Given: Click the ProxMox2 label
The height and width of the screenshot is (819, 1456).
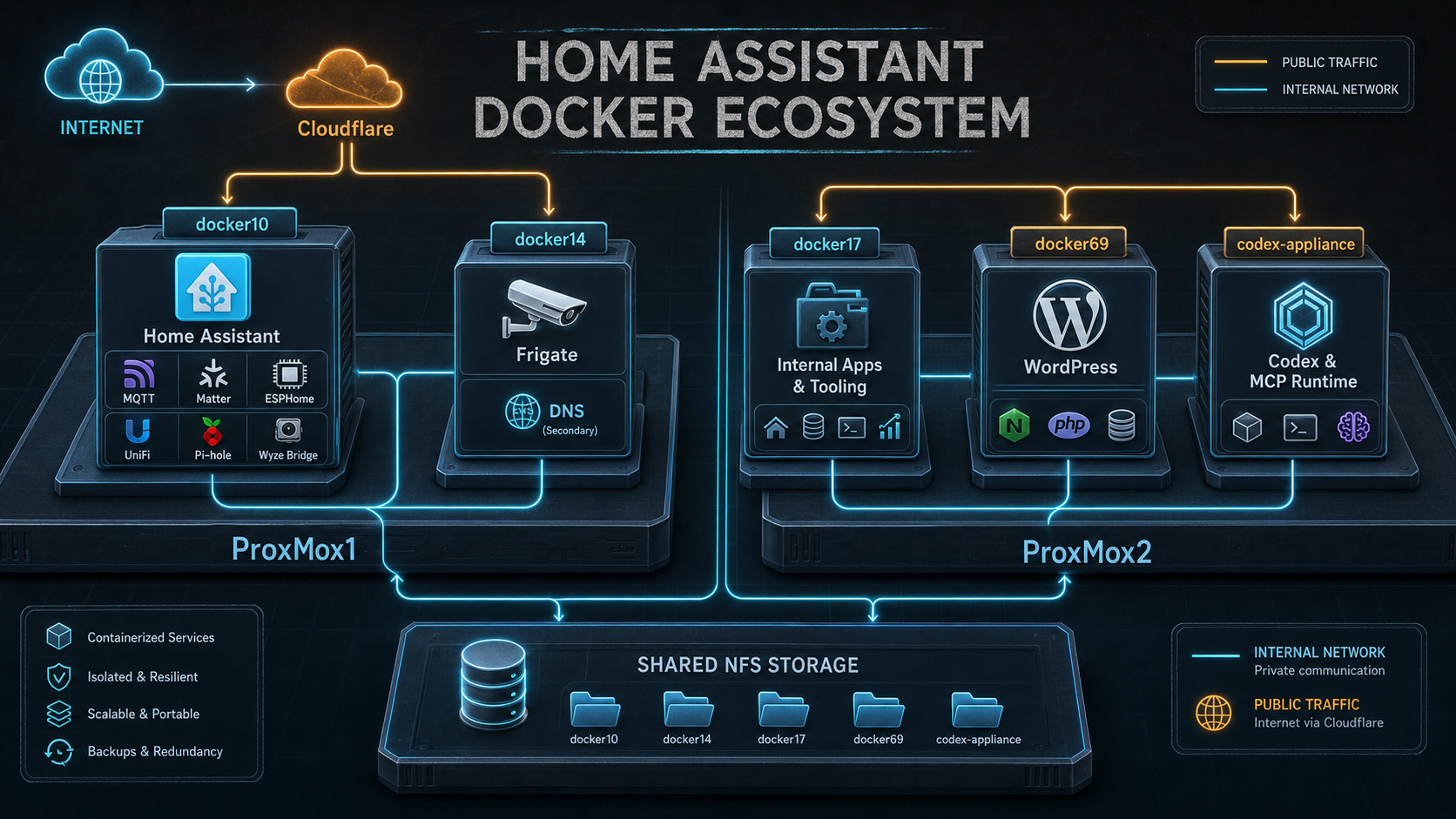Looking at the screenshot, I should (1086, 552).
